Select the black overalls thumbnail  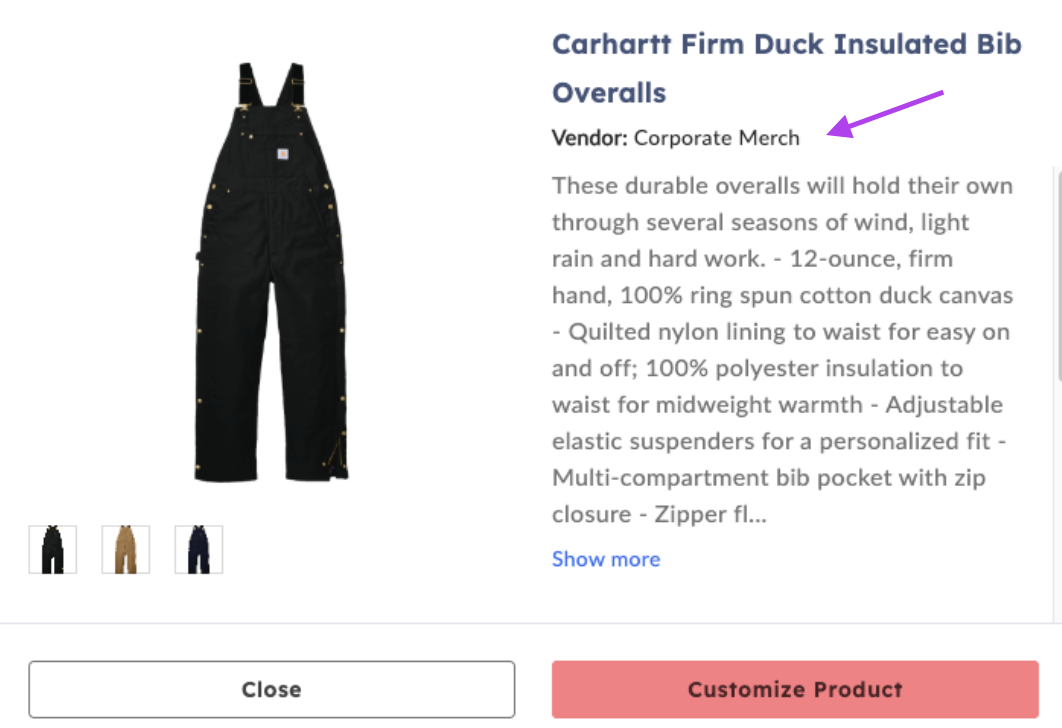(53, 549)
